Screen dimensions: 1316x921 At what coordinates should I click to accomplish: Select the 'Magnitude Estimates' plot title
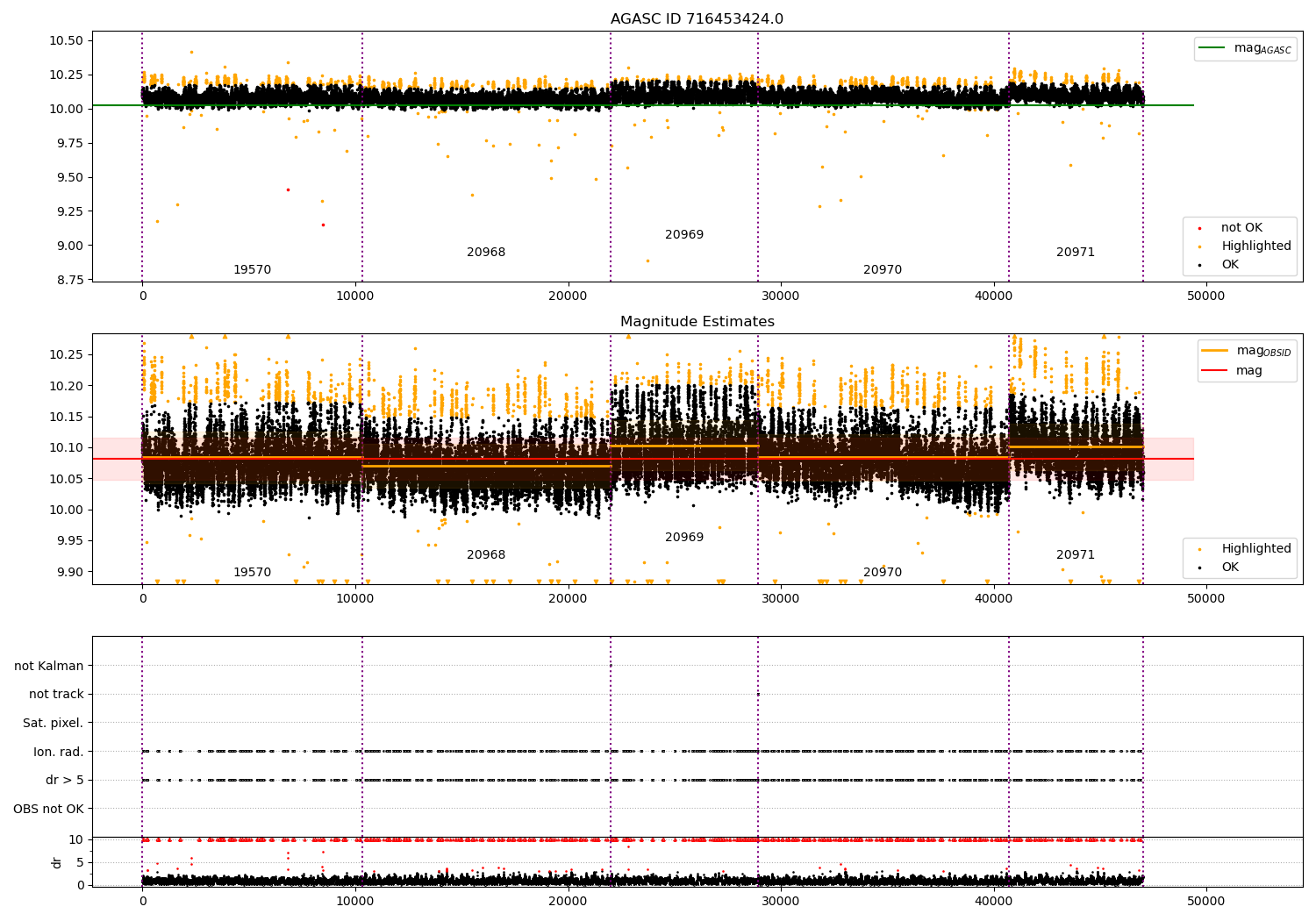click(697, 322)
